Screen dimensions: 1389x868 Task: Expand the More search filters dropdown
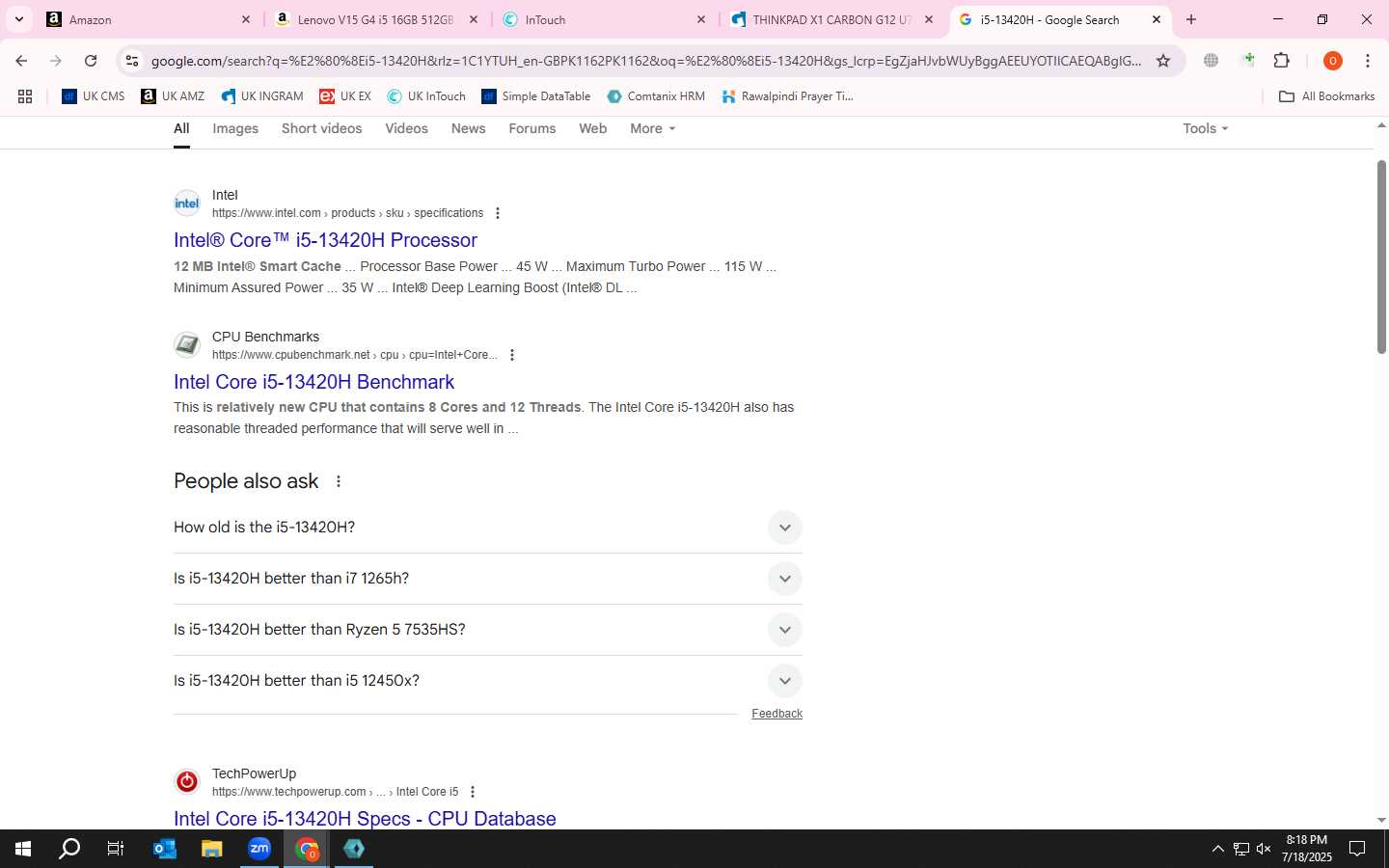pyautogui.click(x=652, y=128)
